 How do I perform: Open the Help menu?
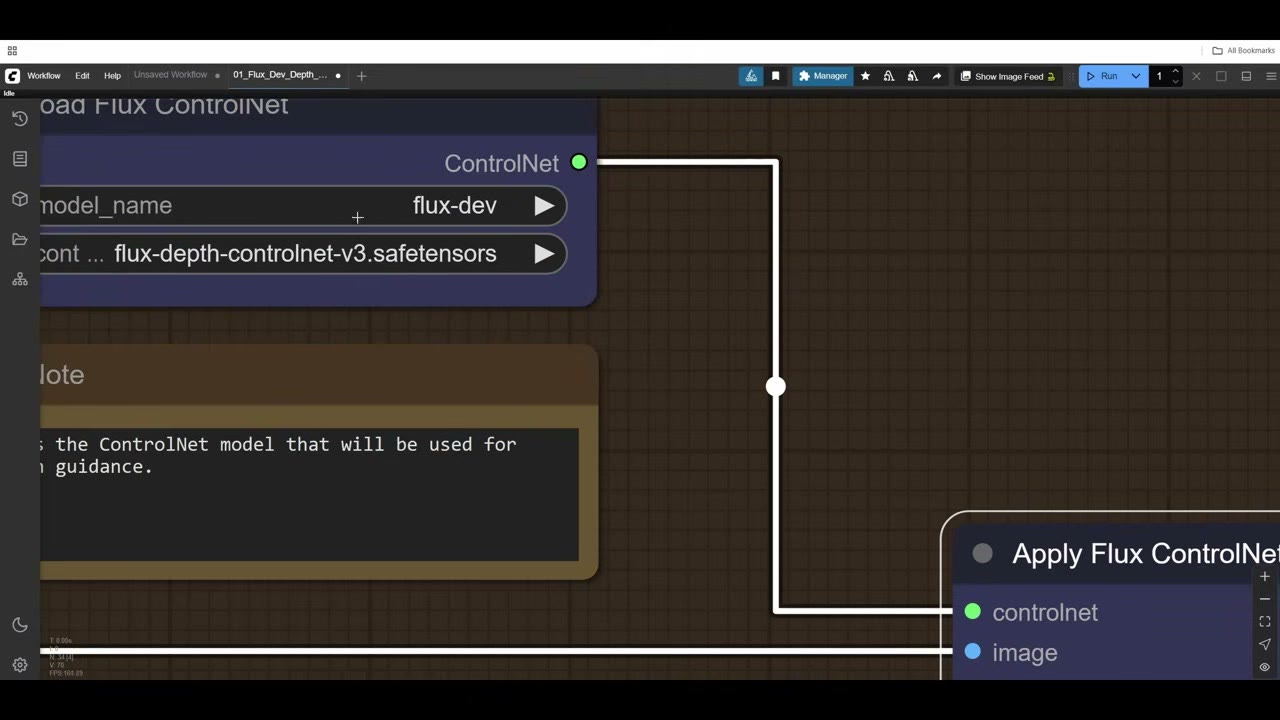point(112,76)
